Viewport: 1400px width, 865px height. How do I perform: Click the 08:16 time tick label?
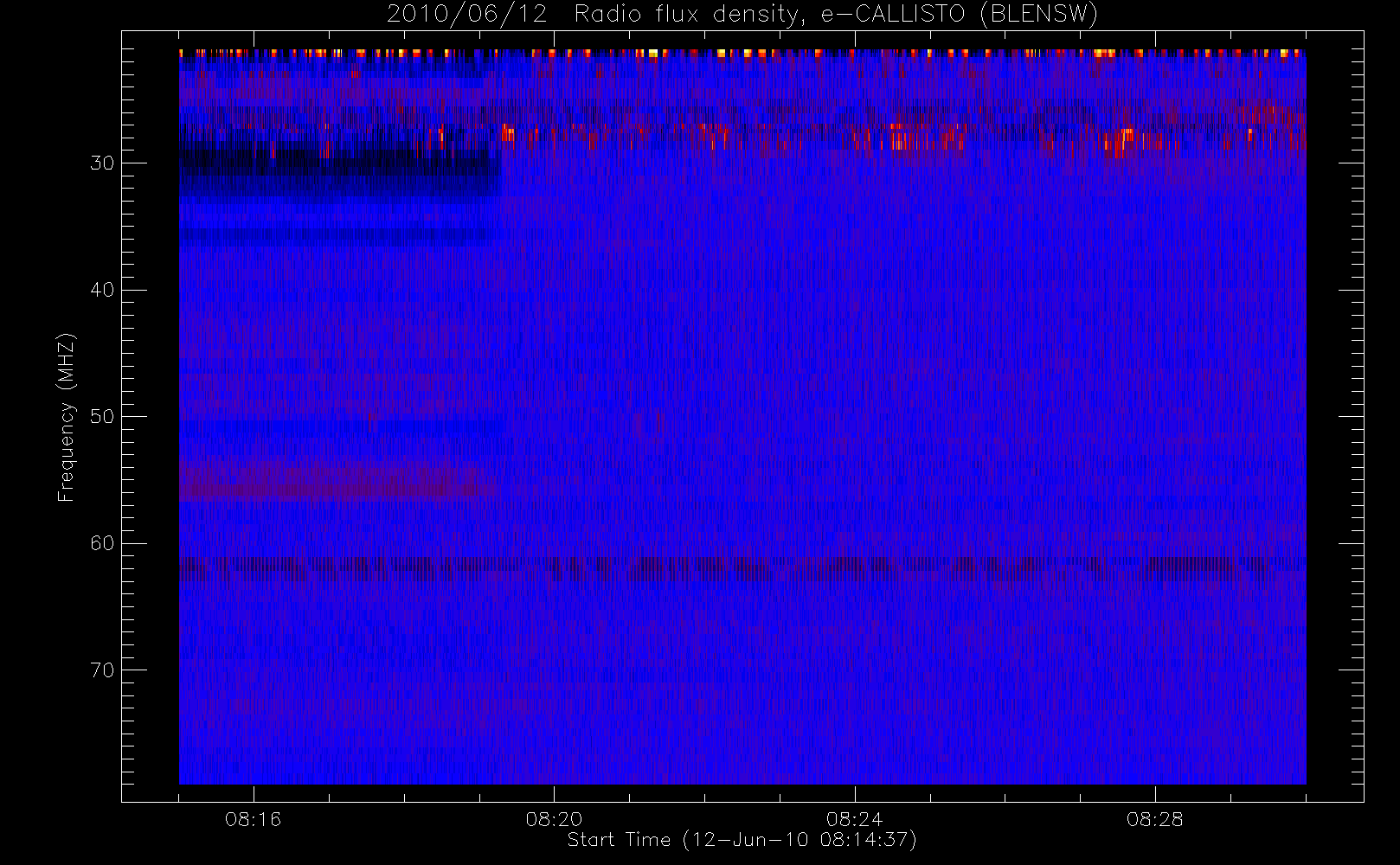[x=254, y=819]
